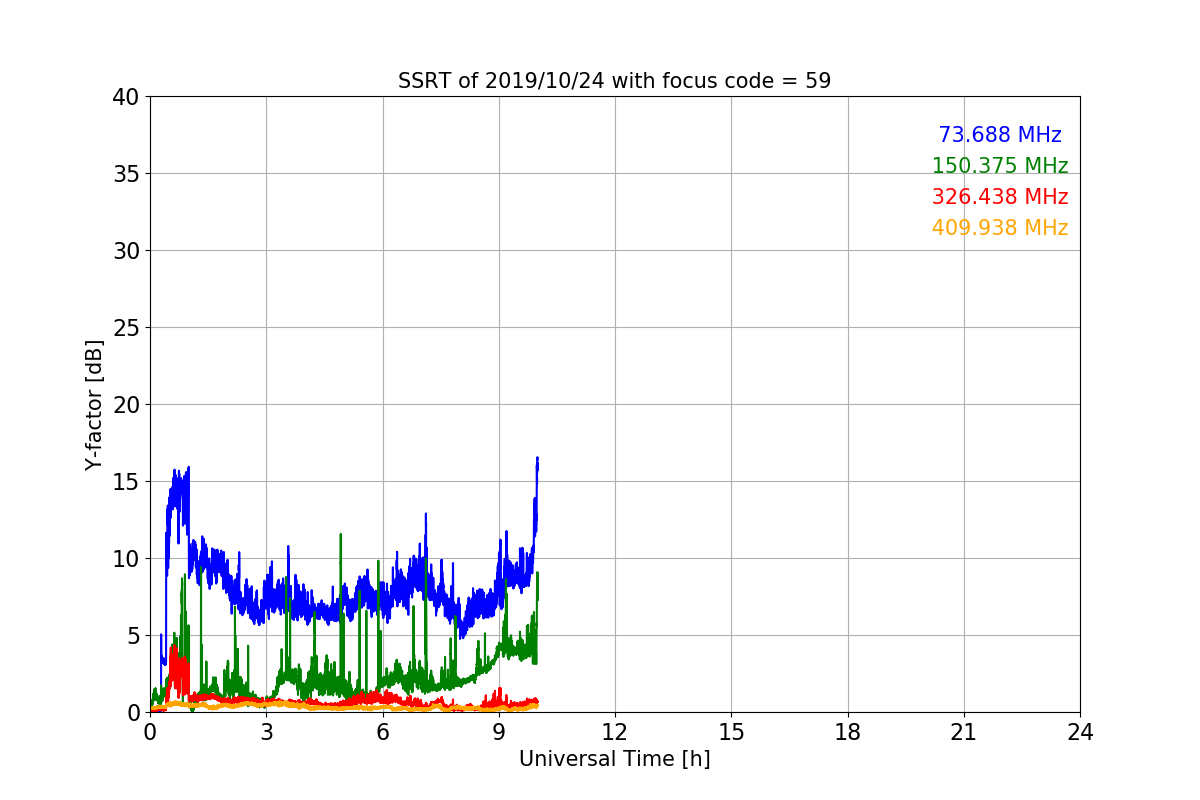Click the plot title mentioning focus code 59
The height and width of the screenshot is (800, 1200).
(x=614, y=81)
